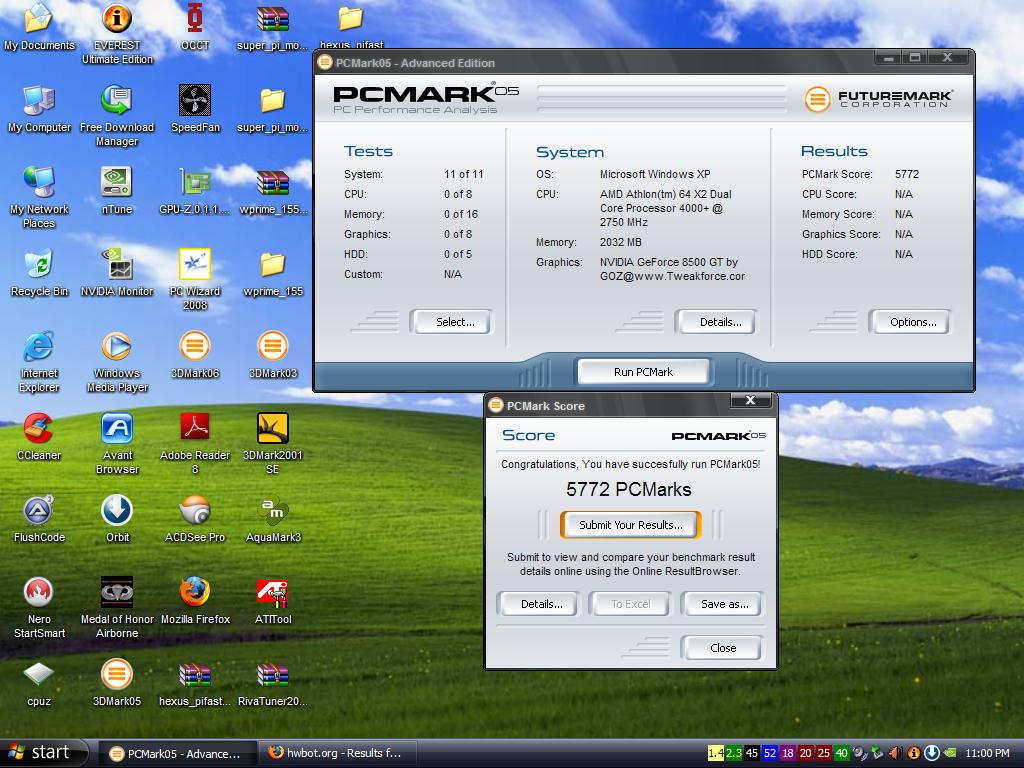The image size is (1024, 768).
Task: Select the My Computer desktop icon
Action: 39,108
